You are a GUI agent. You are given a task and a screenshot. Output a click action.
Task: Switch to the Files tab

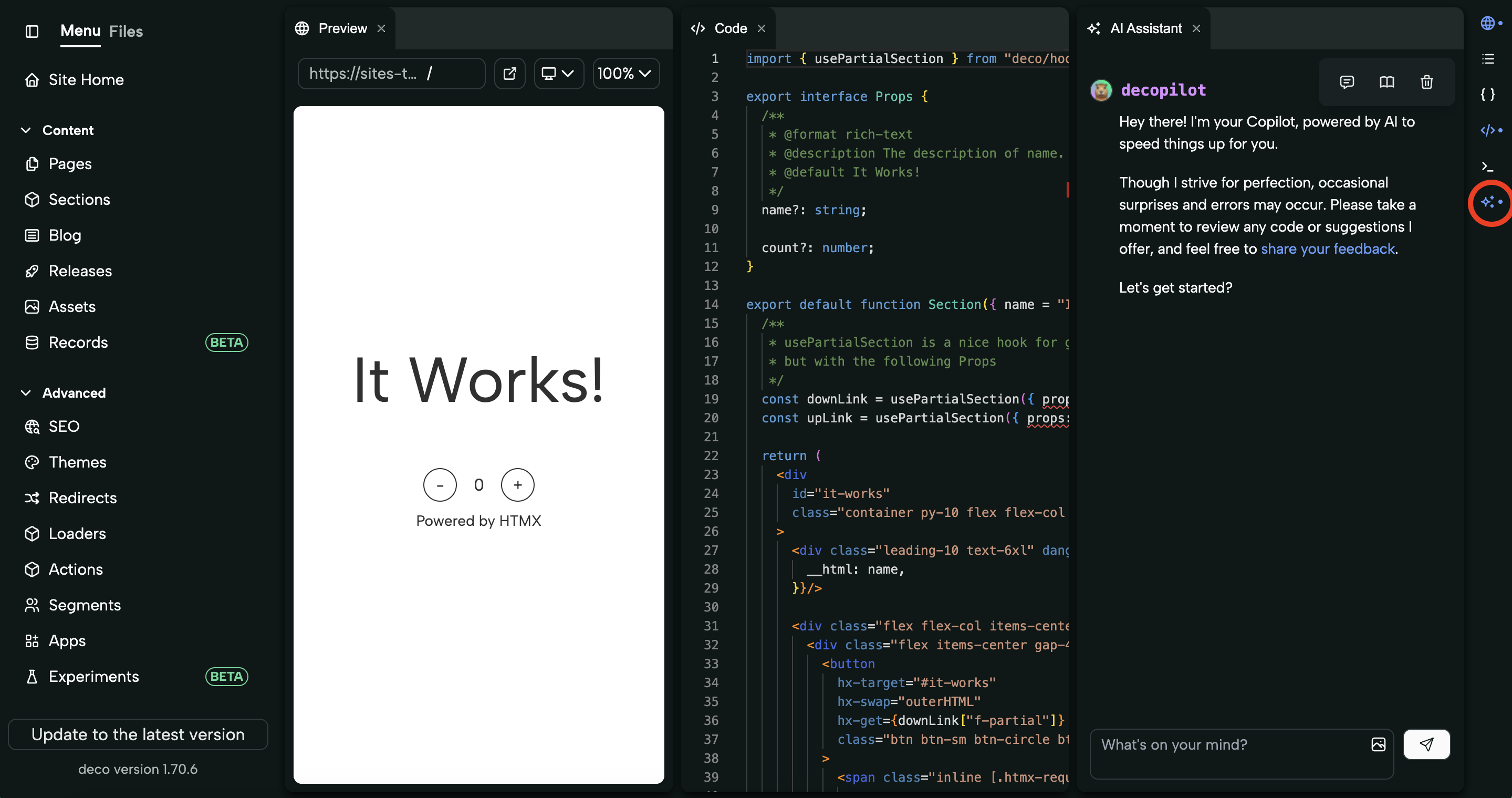[x=126, y=31]
